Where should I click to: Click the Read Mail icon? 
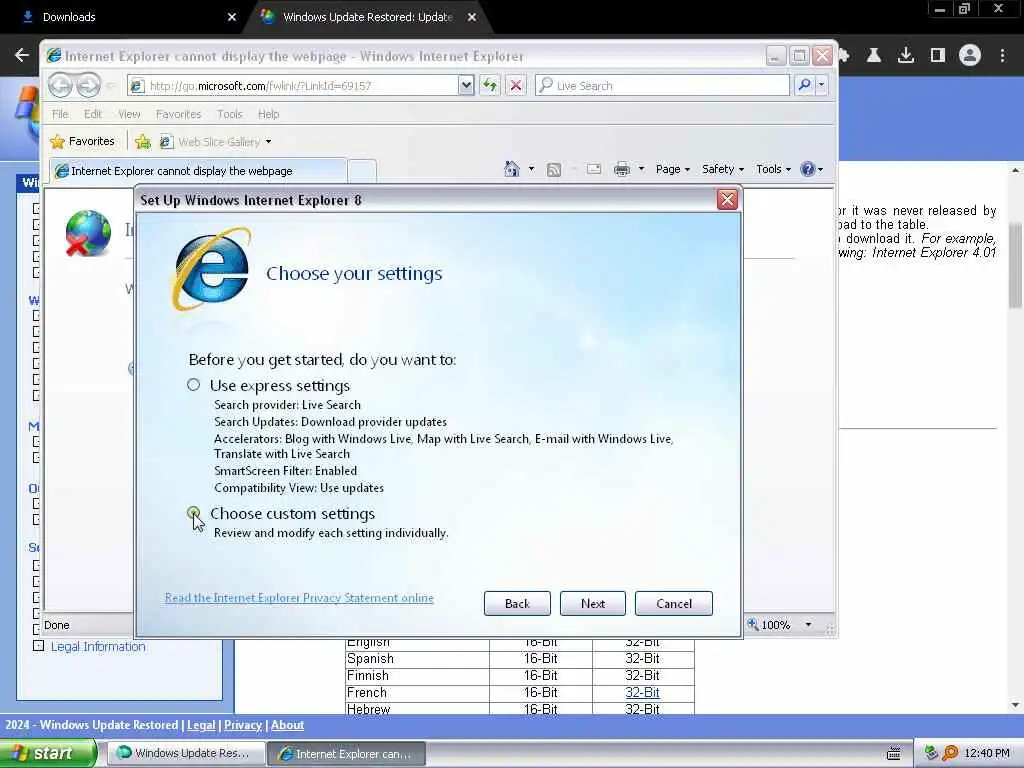pos(594,169)
